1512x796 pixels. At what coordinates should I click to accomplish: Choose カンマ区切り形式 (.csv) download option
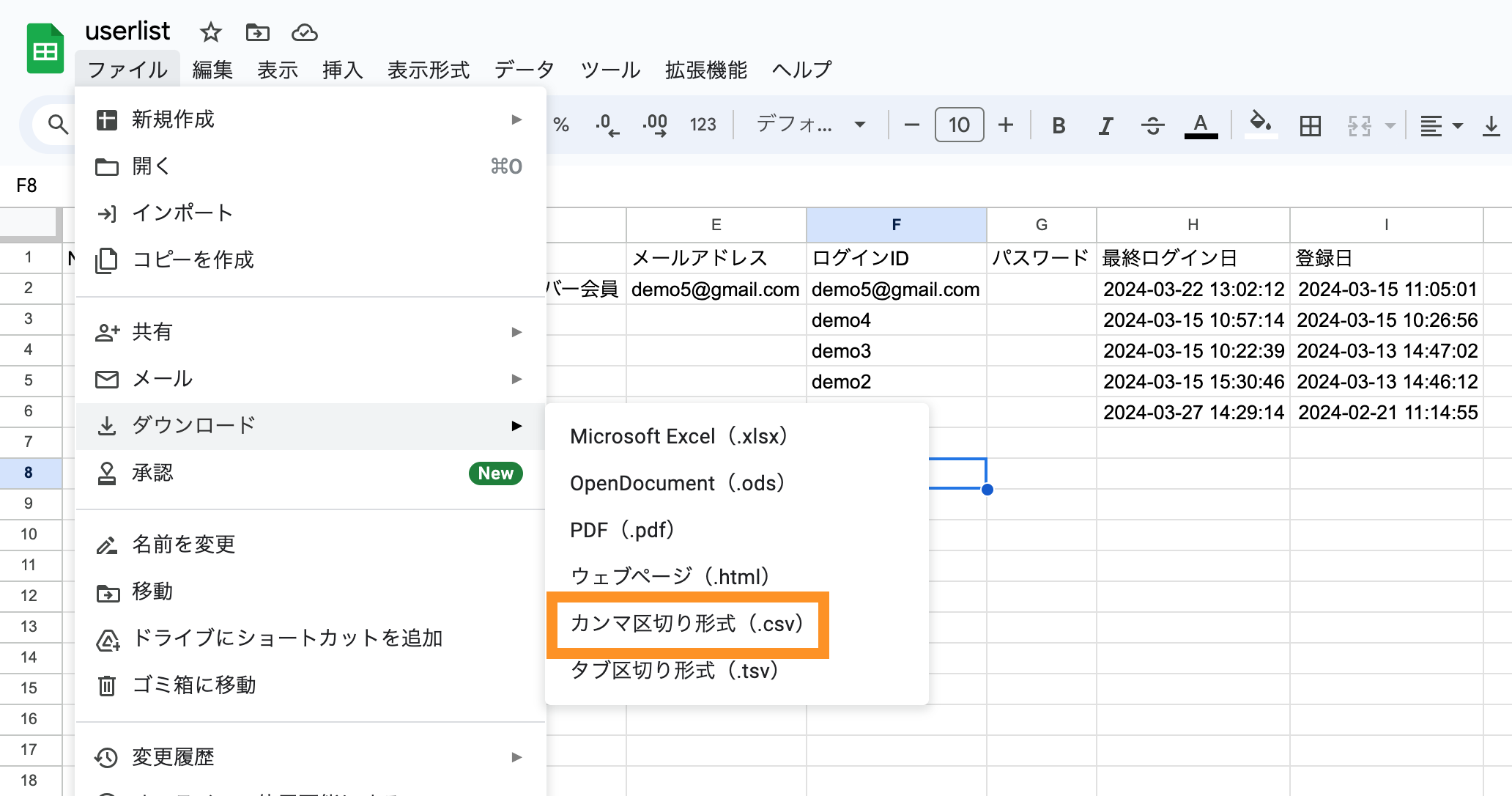click(686, 624)
